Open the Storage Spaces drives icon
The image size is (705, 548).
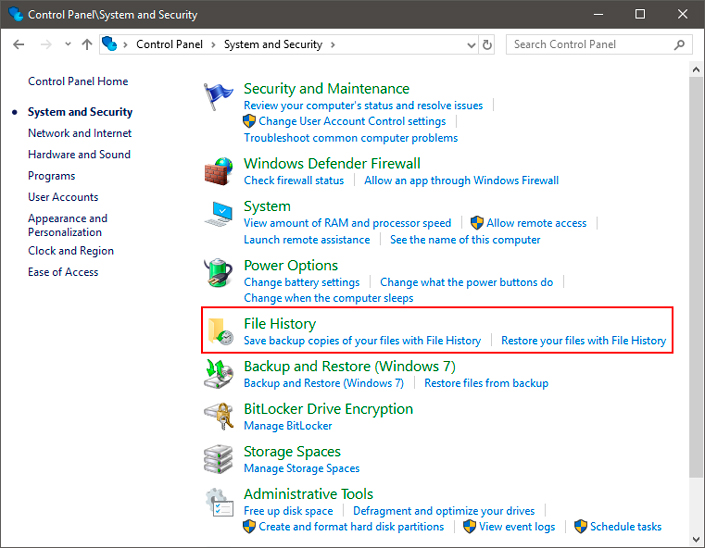pyautogui.click(x=219, y=459)
